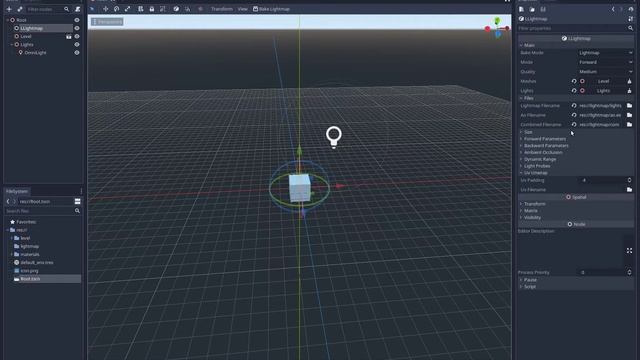Expand the Size section
The image size is (640, 360).
pyautogui.click(x=576, y=132)
